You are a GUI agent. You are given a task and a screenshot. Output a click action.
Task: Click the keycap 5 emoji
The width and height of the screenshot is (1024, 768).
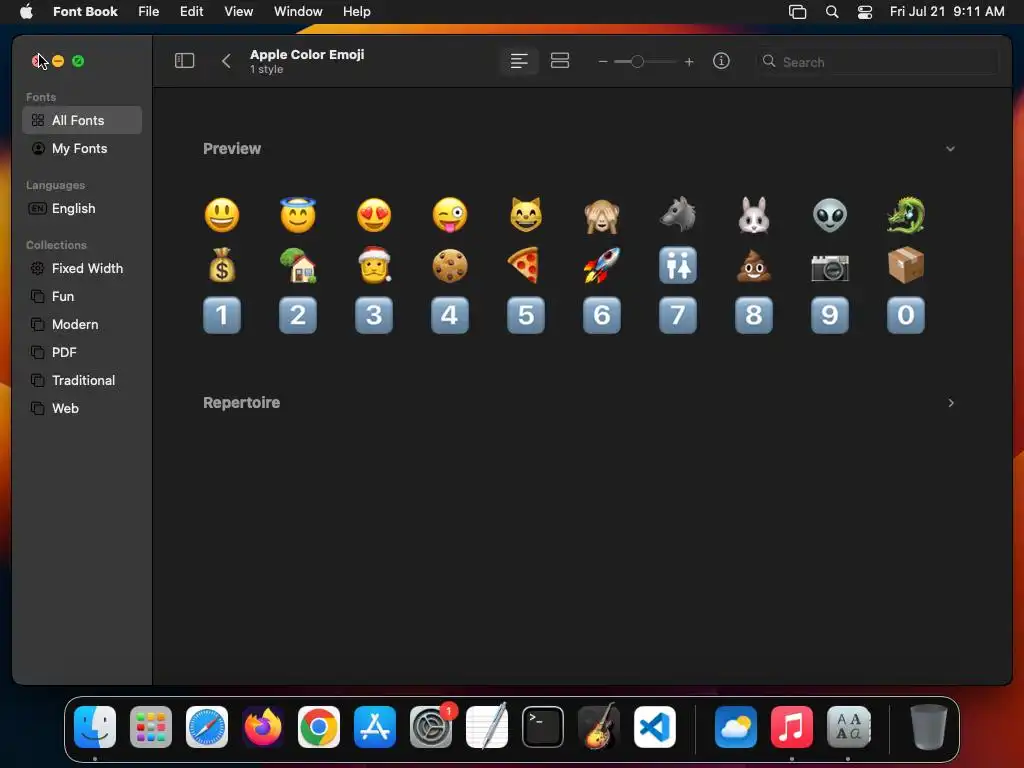pos(526,315)
